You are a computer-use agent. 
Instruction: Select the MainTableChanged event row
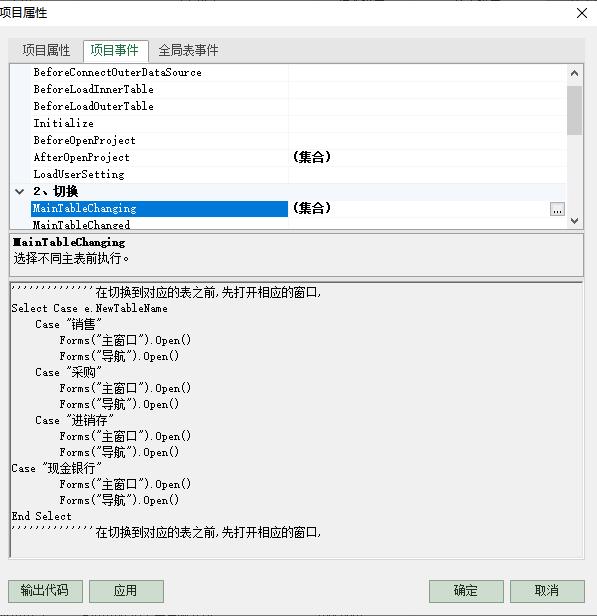[288, 224]
